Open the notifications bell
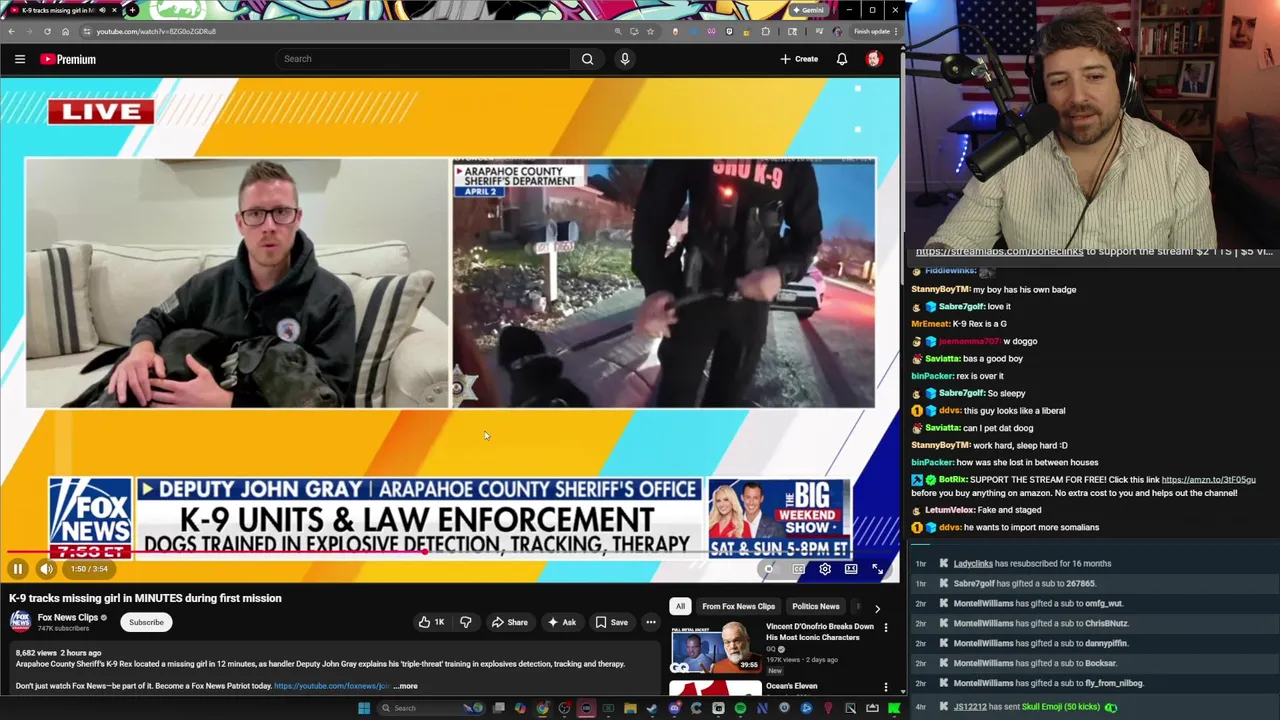This screenshot has width=1280, height=720. 842,59
